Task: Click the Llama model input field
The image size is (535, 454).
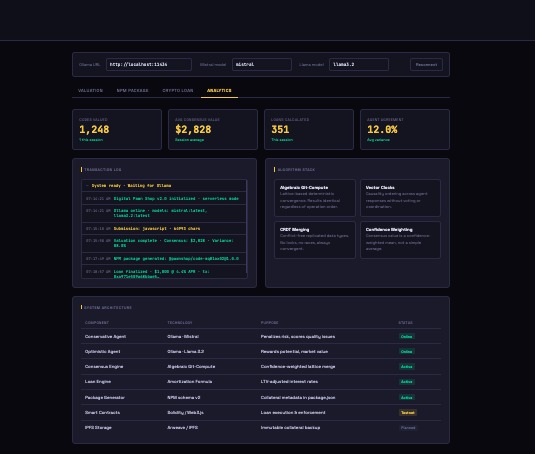Action: point(359,64)
